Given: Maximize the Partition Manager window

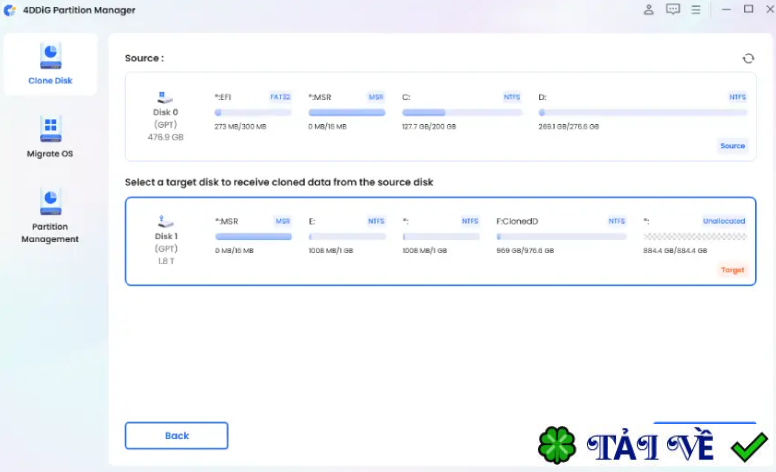Looking at the screenshot, I should [x=748, y=9].
